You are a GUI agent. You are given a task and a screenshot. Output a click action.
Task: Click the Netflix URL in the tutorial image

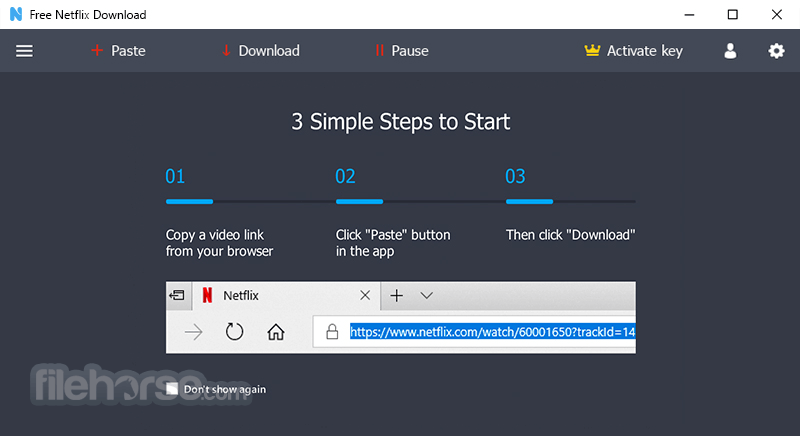(492, 332)
